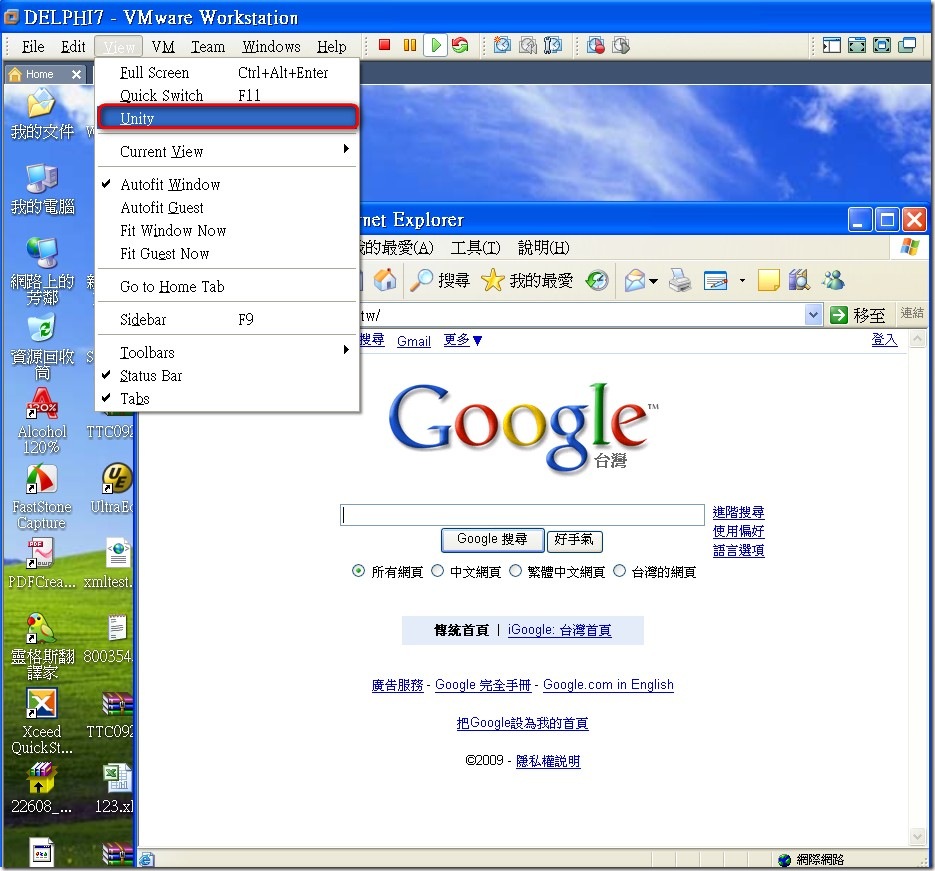Click the IE Mail envelope icon
The height and width of the screenshot is (871, 935).
(635, 280)
